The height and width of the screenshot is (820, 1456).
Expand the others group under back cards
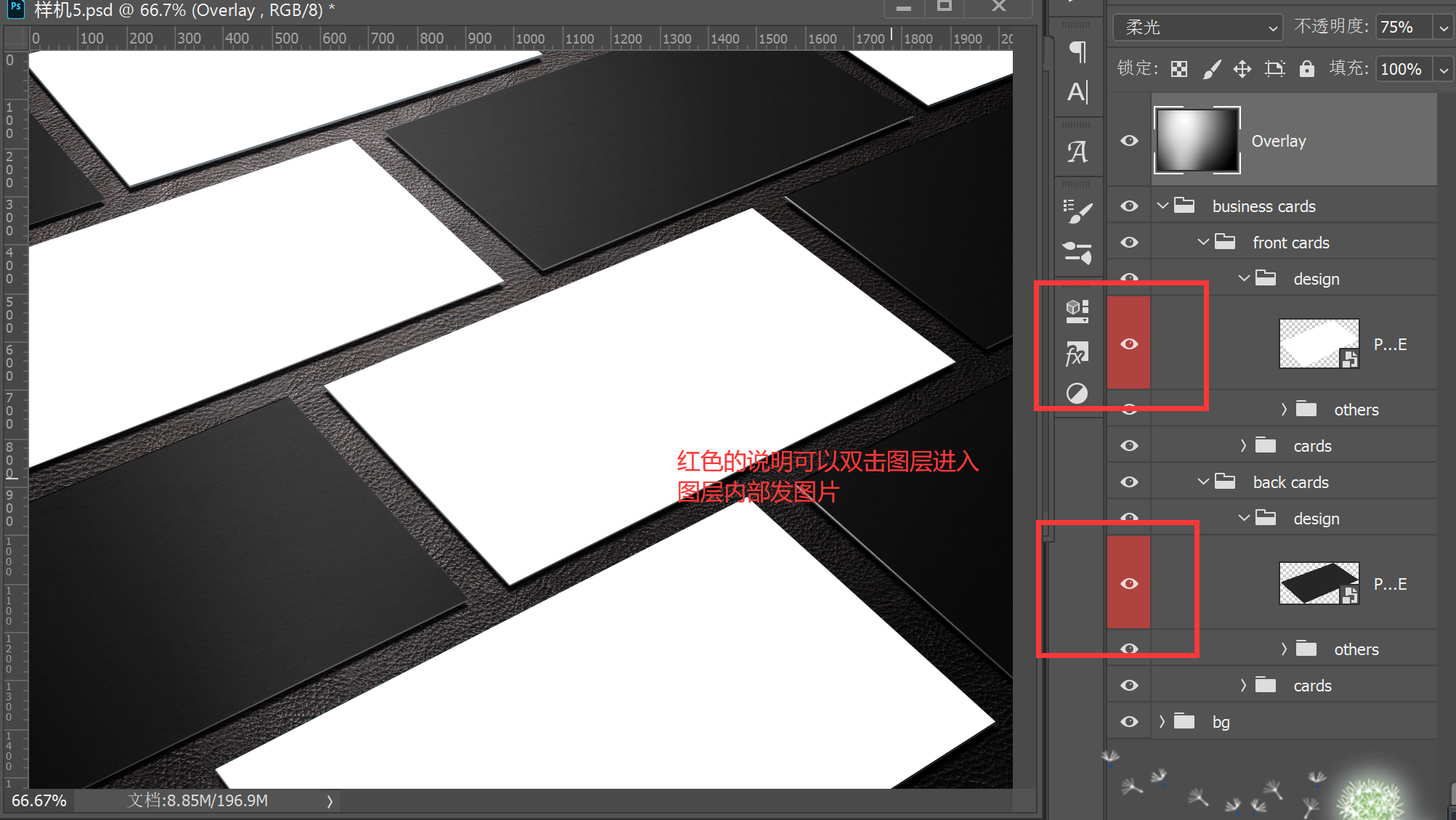pos(1284,649)
